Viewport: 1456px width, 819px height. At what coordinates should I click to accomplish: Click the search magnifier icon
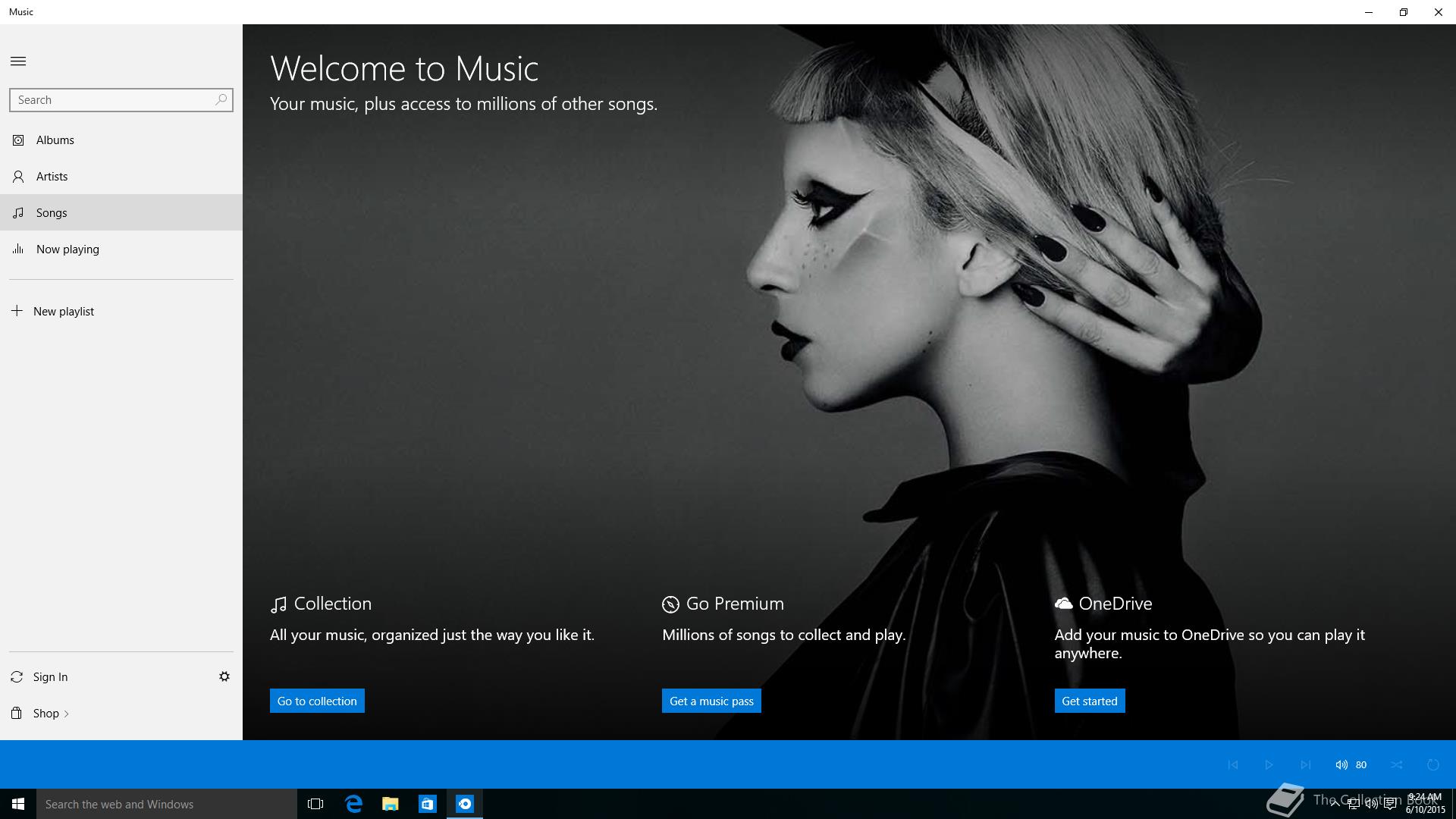(221, 99)
